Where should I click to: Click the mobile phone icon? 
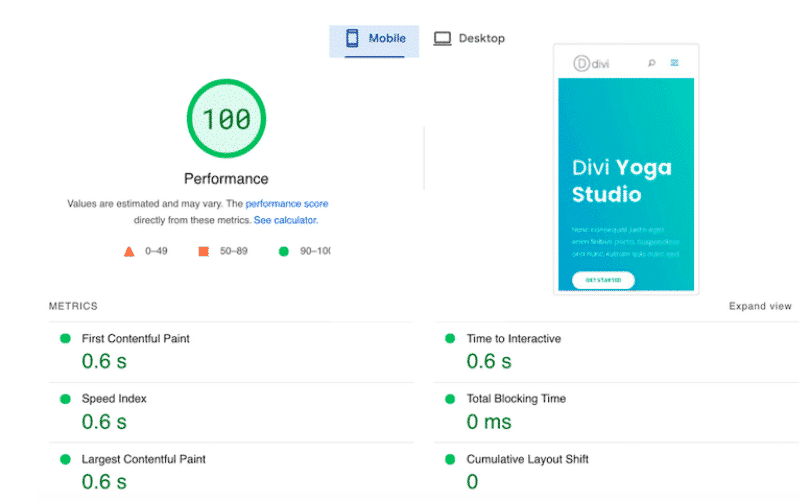click(352, 38)
